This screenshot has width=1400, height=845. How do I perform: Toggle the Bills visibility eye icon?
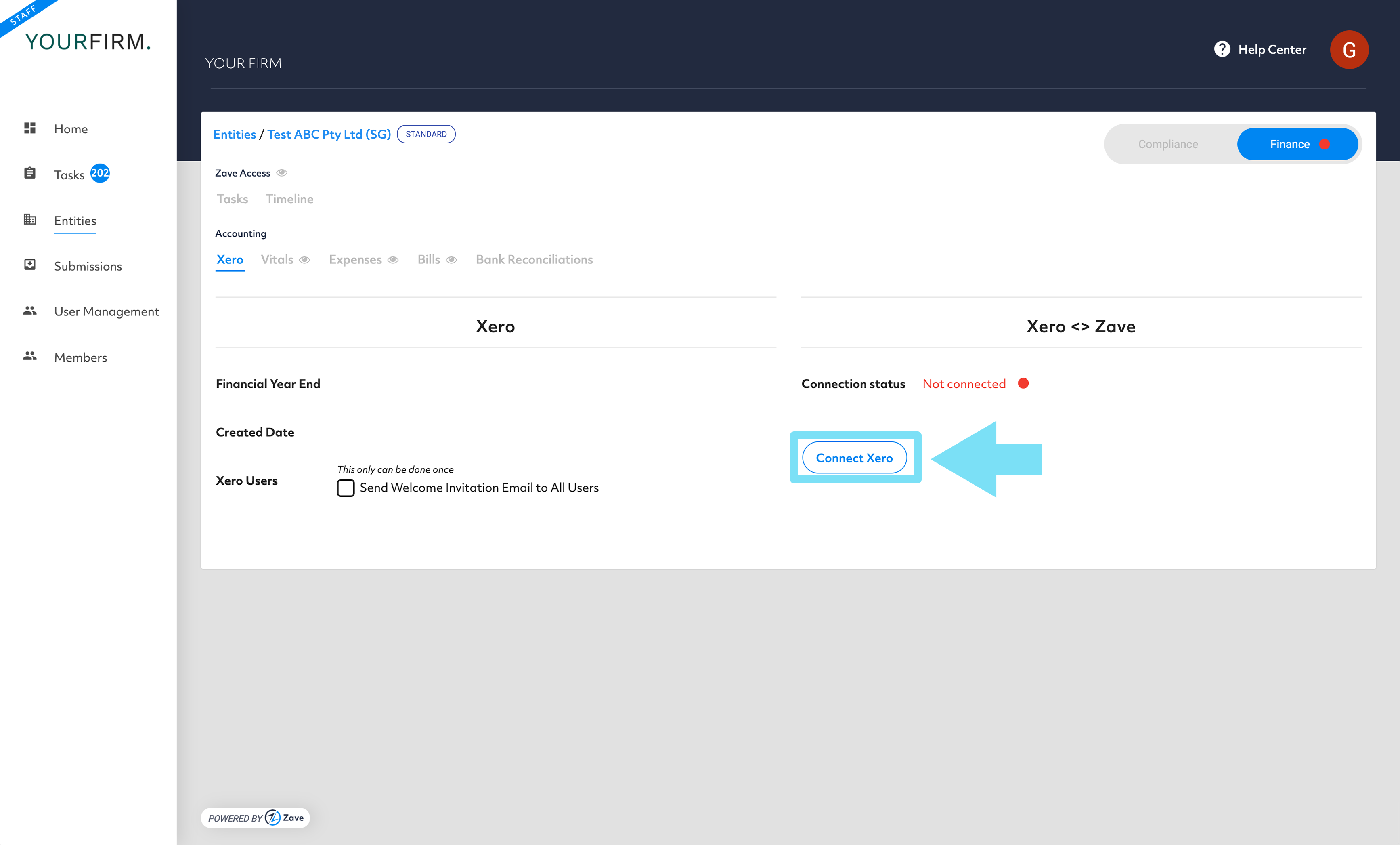[x=451, y=260]
